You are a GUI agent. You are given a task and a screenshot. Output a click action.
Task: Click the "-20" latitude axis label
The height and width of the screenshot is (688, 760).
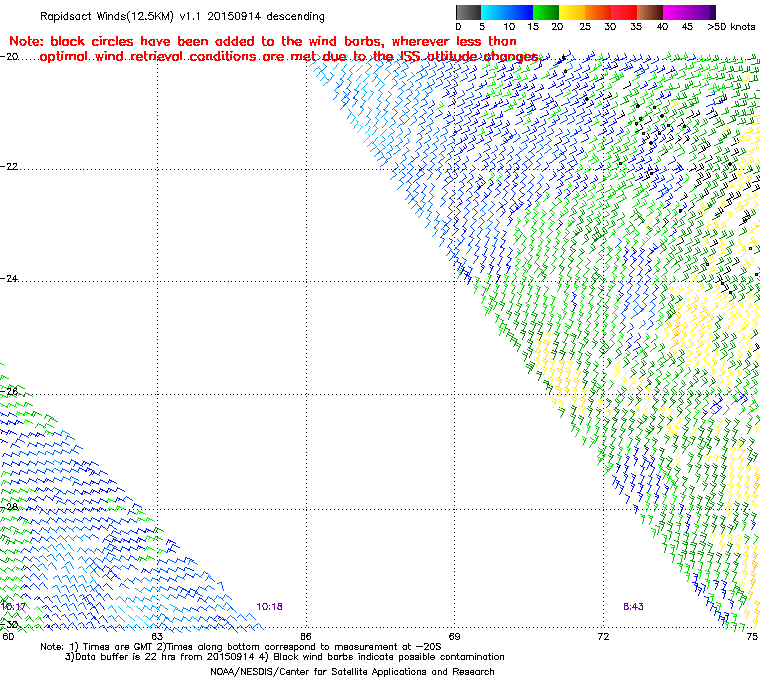(x=9, y=56)
